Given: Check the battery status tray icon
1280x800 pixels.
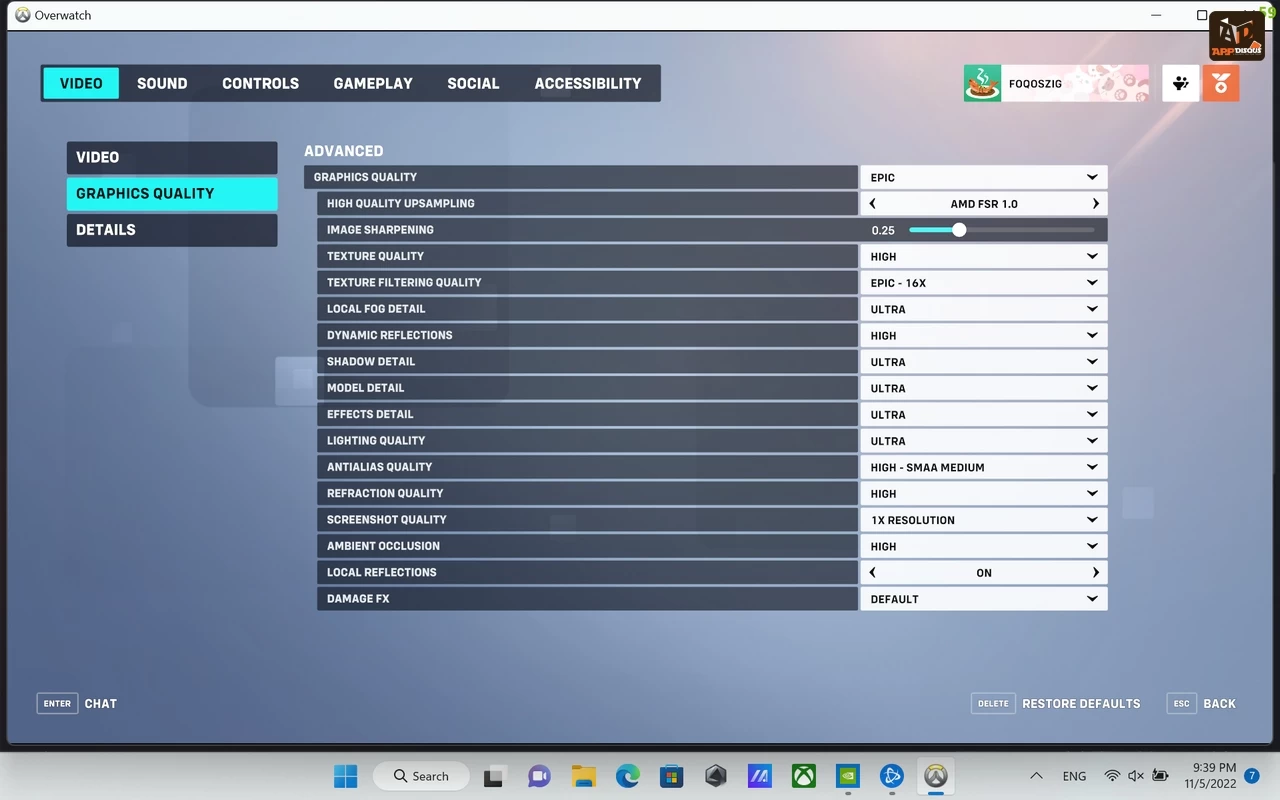Looking at the screenshot, I should click(x=1160, y=776).
